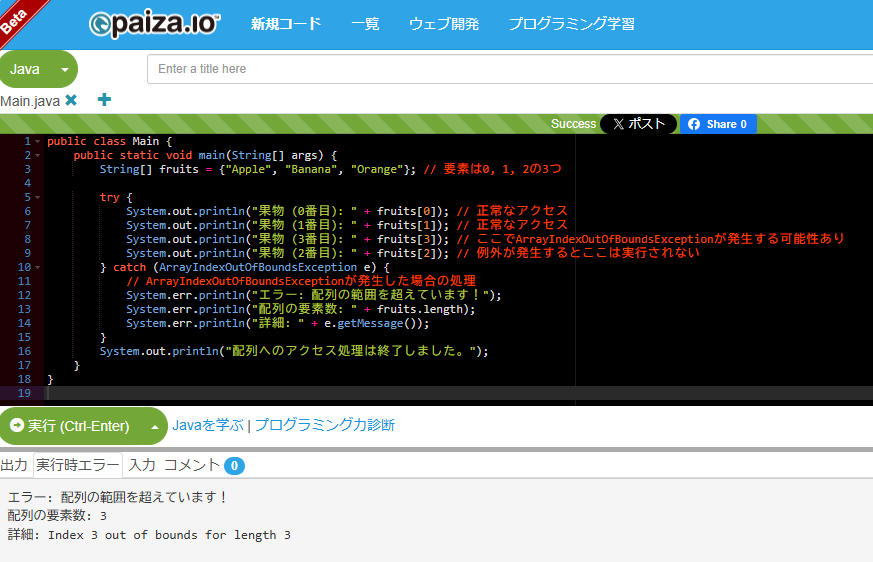873x562 pixels.
Task: Open プログラミング学習 menu item
Action: point(571,24)
